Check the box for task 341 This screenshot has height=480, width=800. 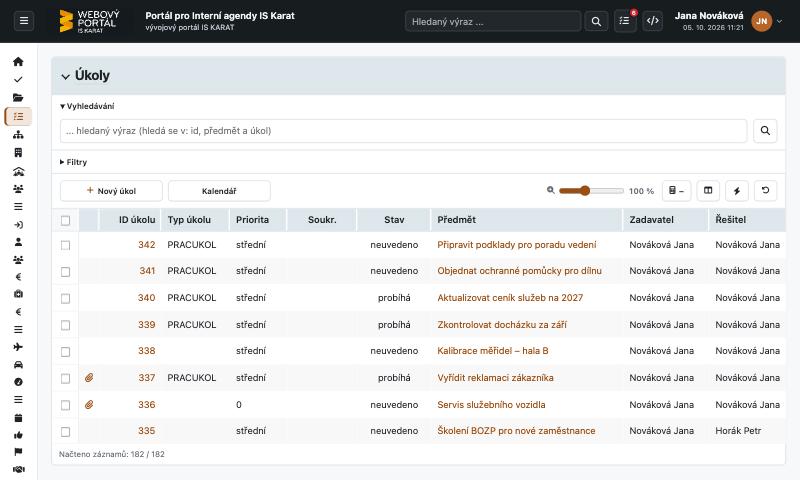[x=65, y=272]
